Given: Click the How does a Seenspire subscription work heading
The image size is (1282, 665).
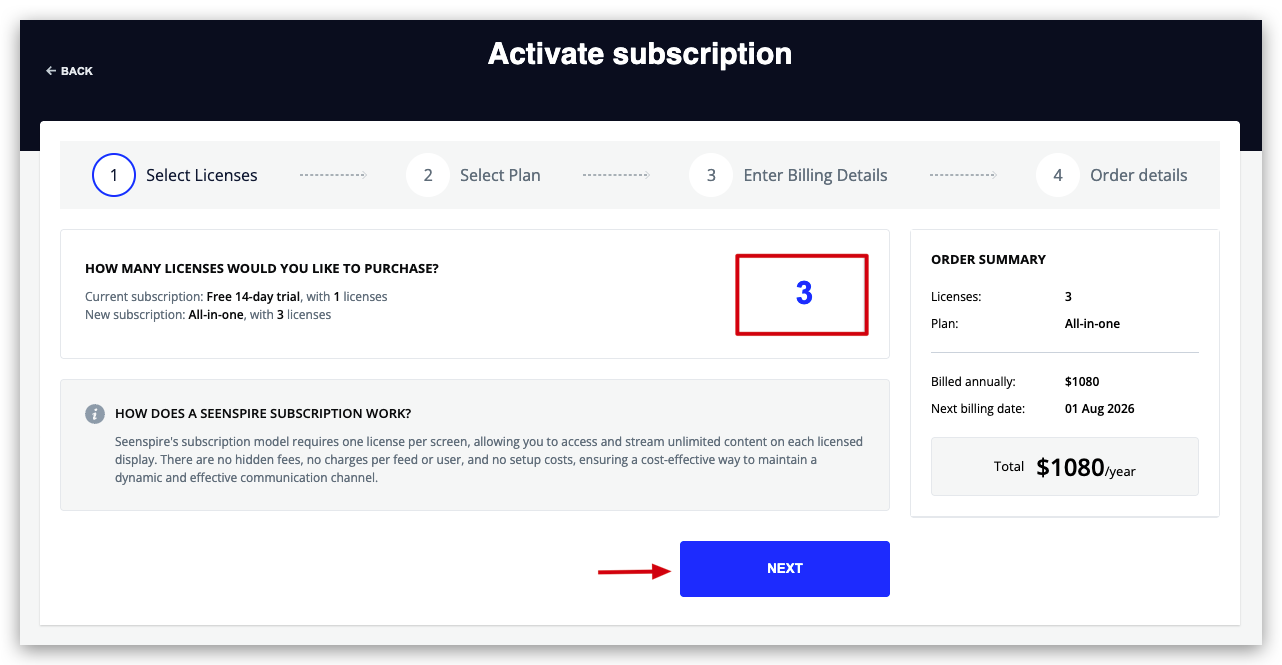Looking at the screenshot, I should [263, 413].
